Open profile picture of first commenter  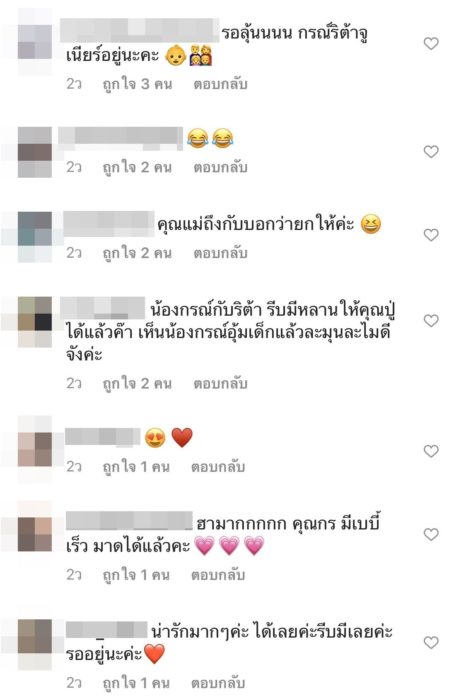click(x=35, y=42)
